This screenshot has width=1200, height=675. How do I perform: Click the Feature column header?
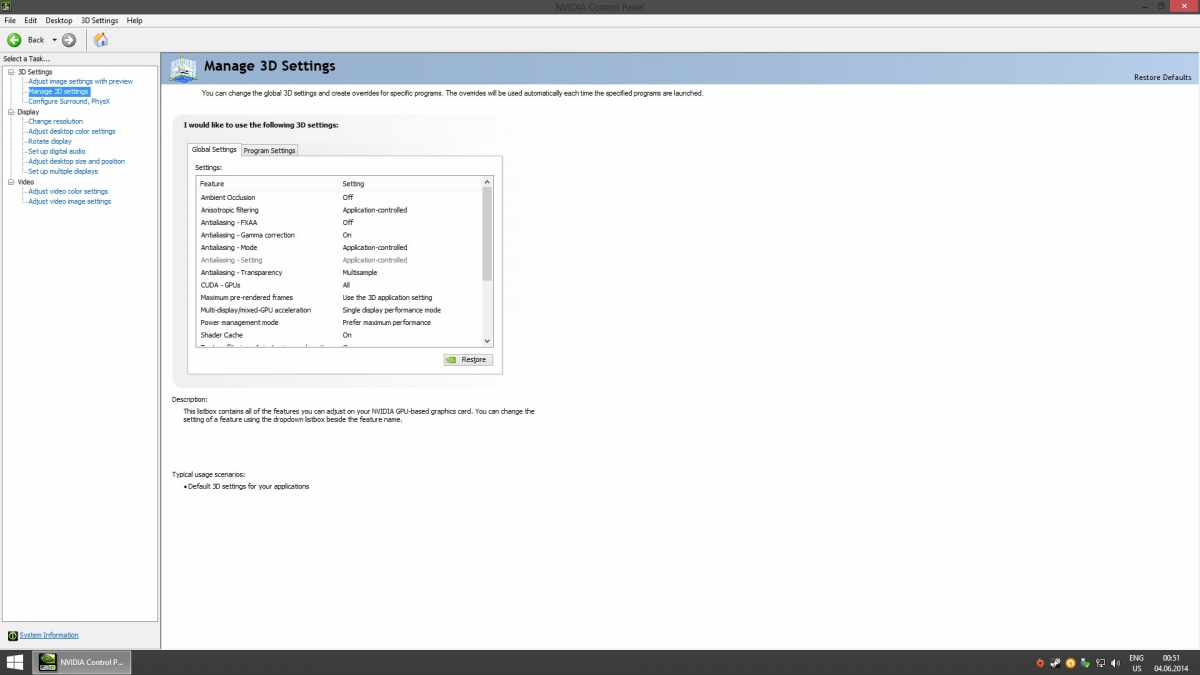269,184
